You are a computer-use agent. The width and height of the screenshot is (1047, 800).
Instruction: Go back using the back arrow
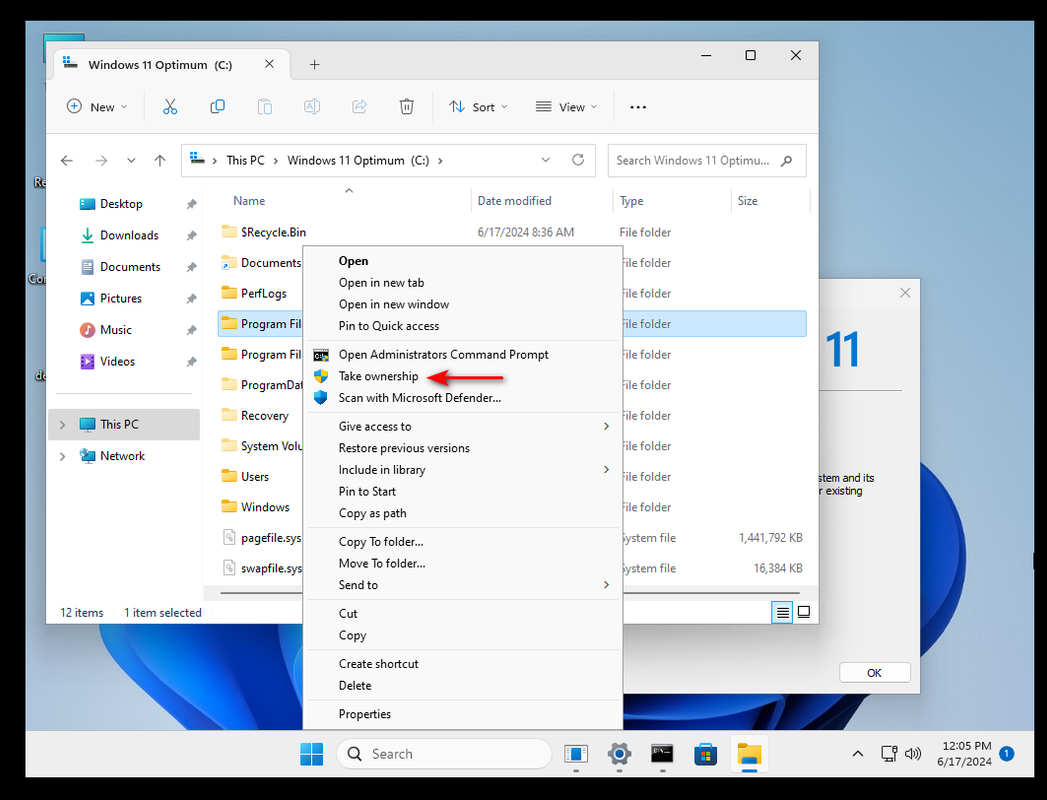(x=67, y=160)
